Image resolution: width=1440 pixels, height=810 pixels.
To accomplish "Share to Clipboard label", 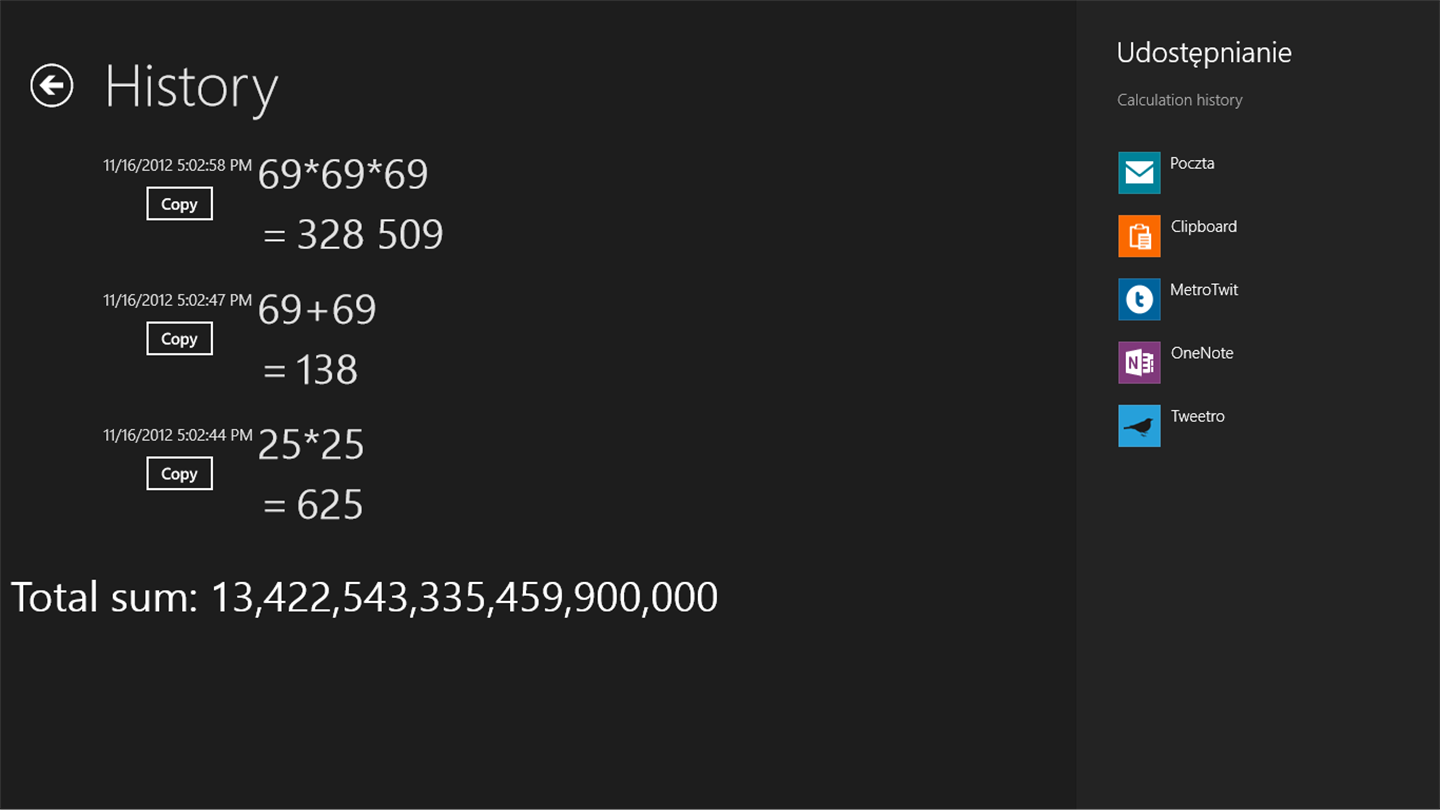I will click(x=1203, y=226).
